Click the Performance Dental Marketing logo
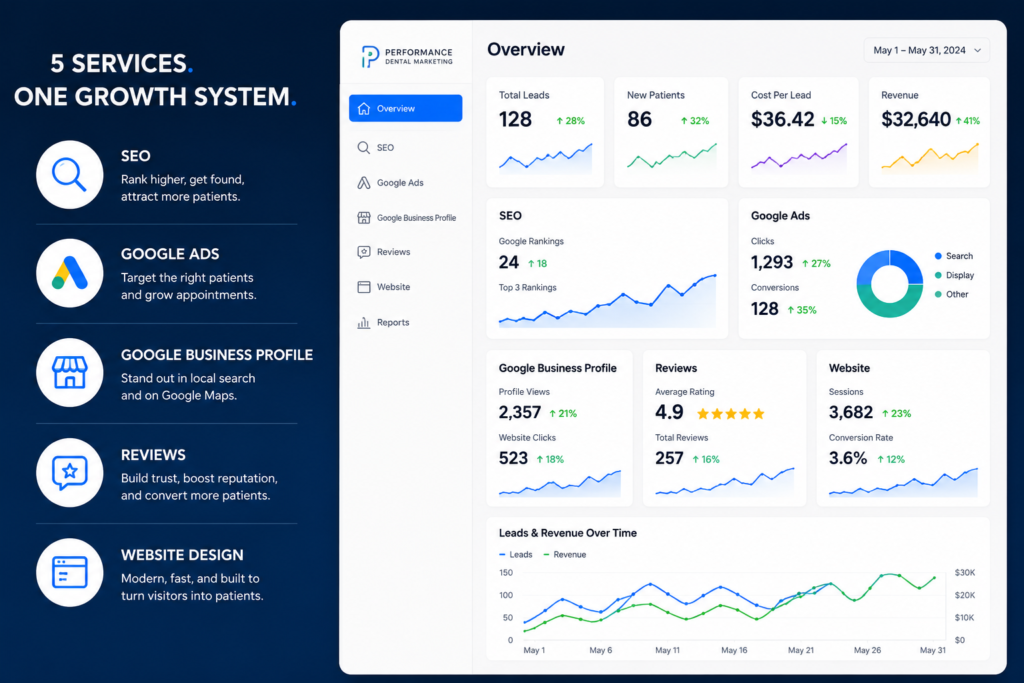The image size is (1024, 683). point(407,56)
